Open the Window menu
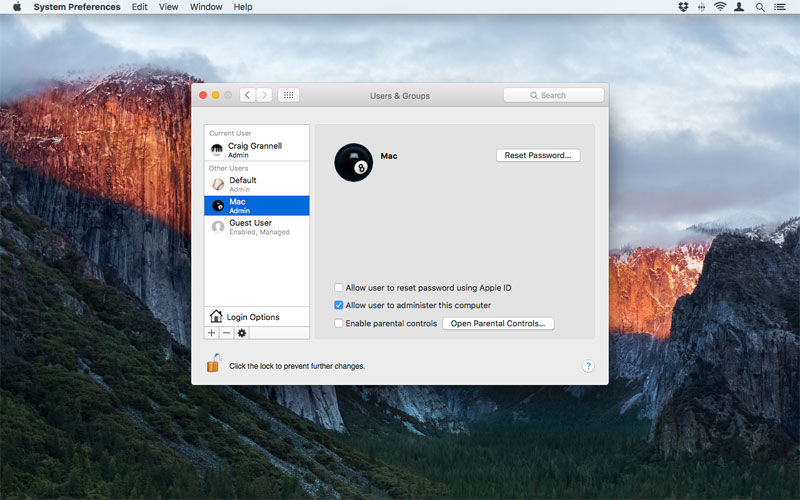 coord(206,7)
